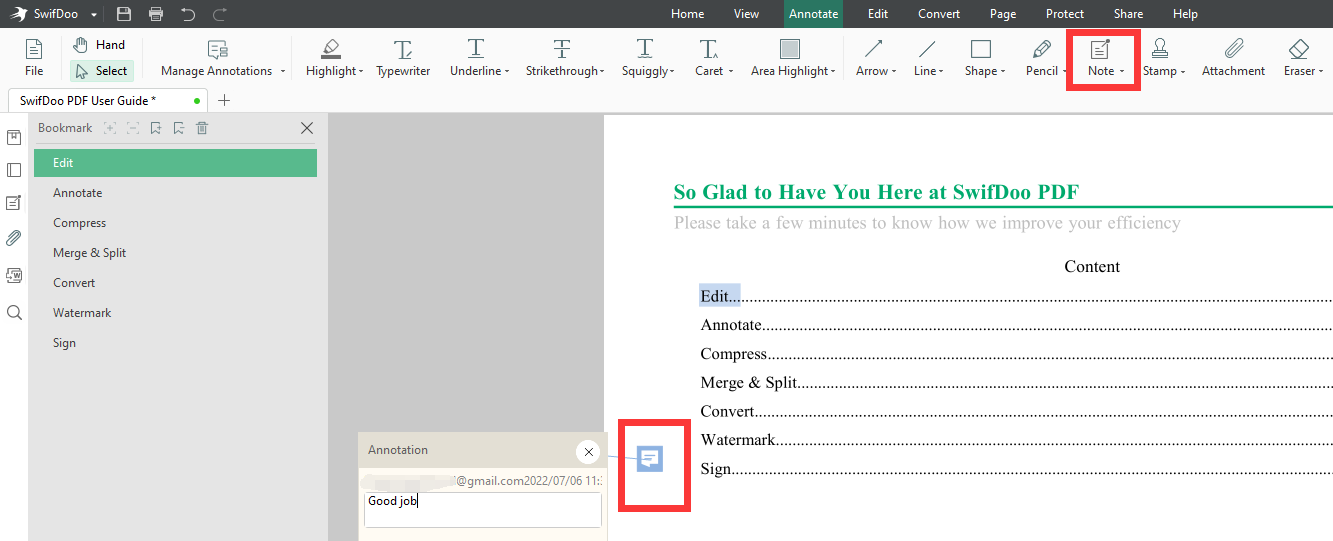Open the Bookmark sidebar panel icon
1333x541 pixels.
14,137
